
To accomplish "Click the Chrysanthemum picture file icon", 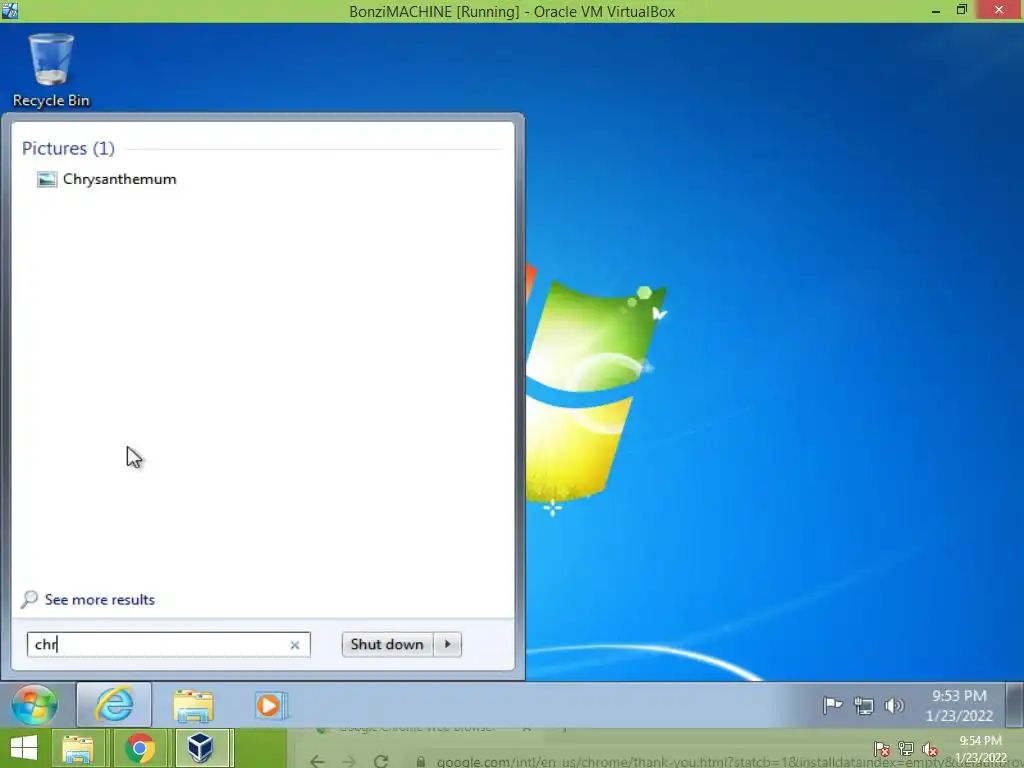I will click(x=46, y=179).
